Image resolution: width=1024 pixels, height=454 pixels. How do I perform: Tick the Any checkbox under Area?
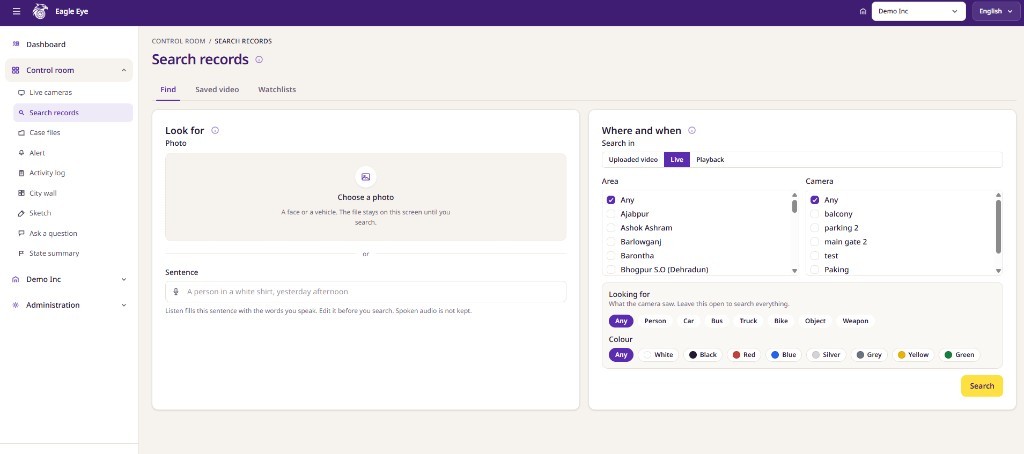pyautogui.click(x=611, y=200)
